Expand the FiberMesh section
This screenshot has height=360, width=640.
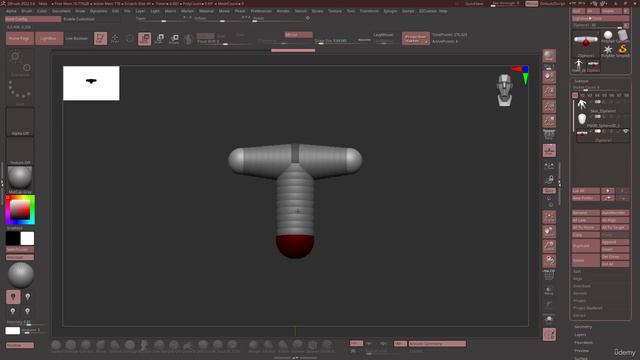tap(584, 342)
